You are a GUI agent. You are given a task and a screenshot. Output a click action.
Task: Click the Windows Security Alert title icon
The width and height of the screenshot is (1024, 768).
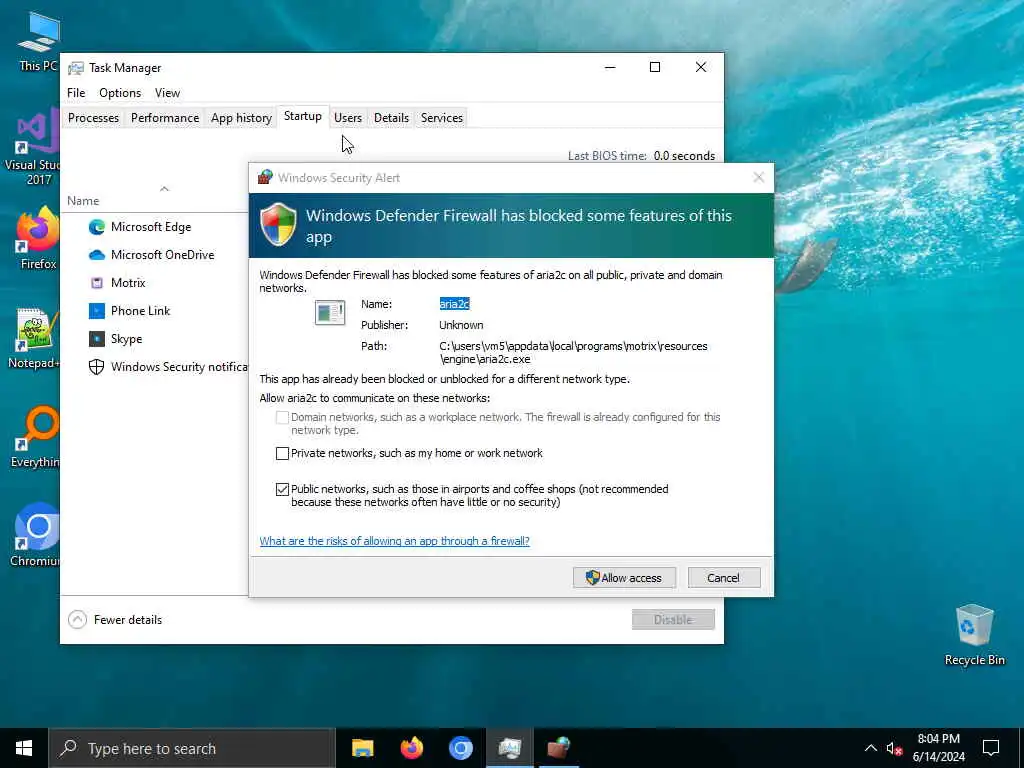pos(264,178)
